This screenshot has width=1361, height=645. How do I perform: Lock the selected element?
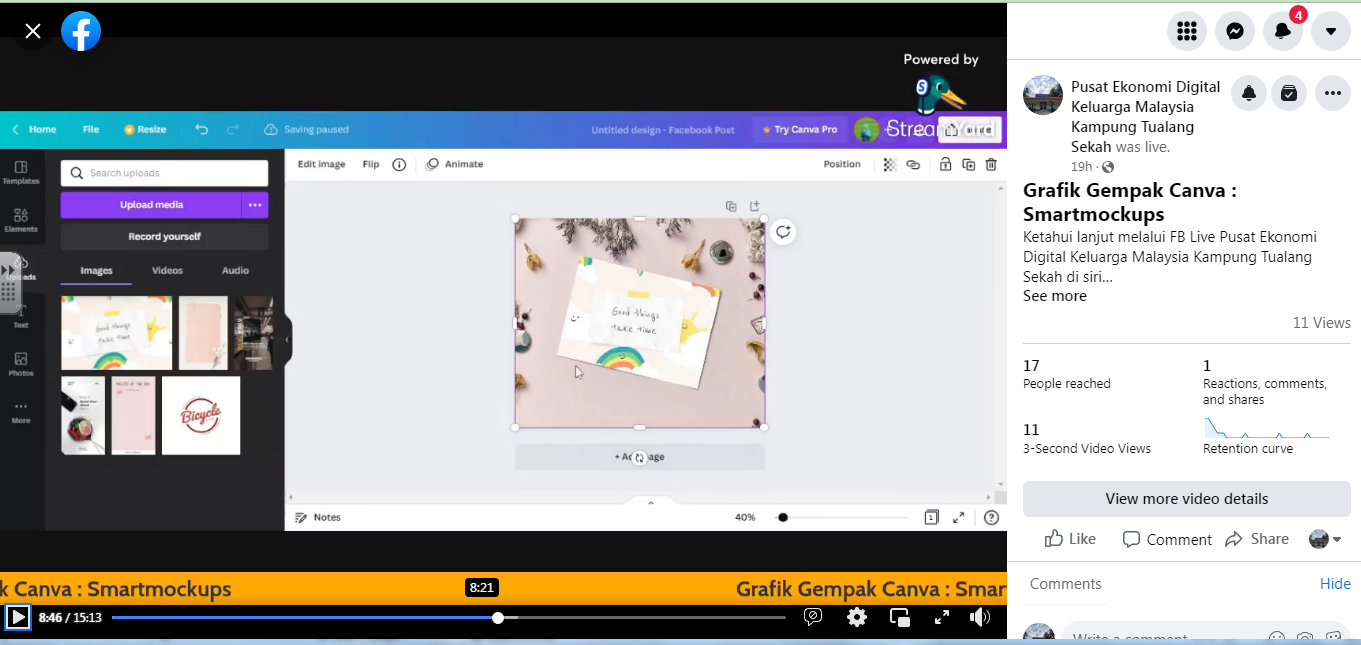pos(945,164)
